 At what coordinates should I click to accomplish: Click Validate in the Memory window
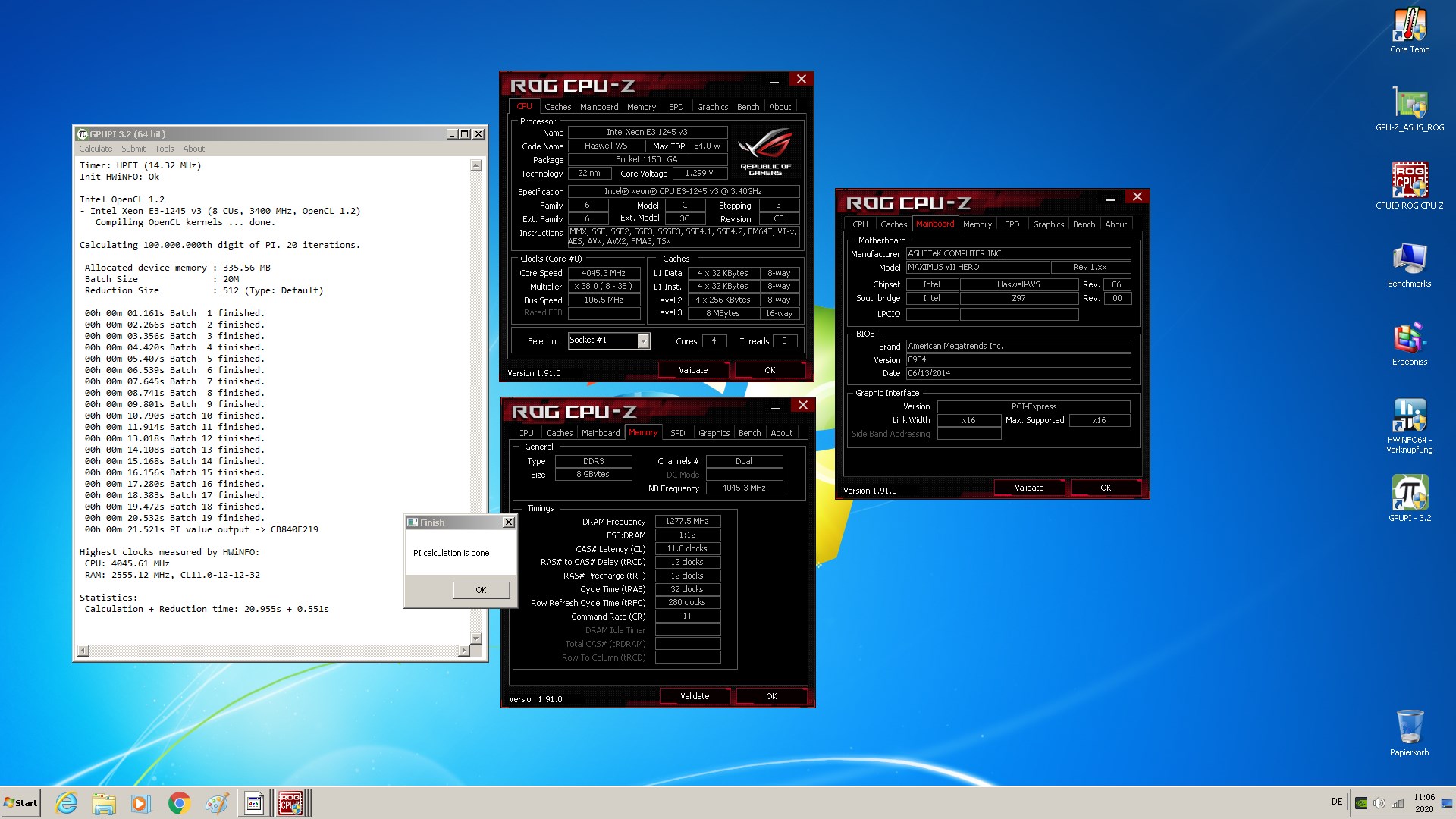click(x=695, y=696)
